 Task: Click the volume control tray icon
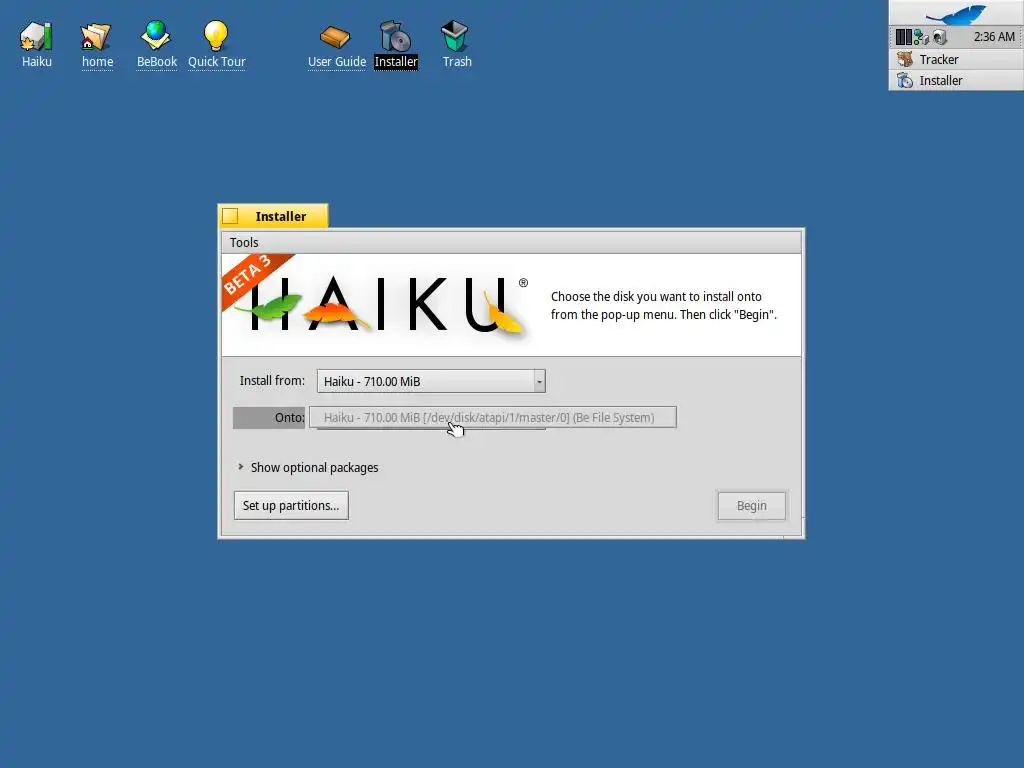click(x=940, y=37)
